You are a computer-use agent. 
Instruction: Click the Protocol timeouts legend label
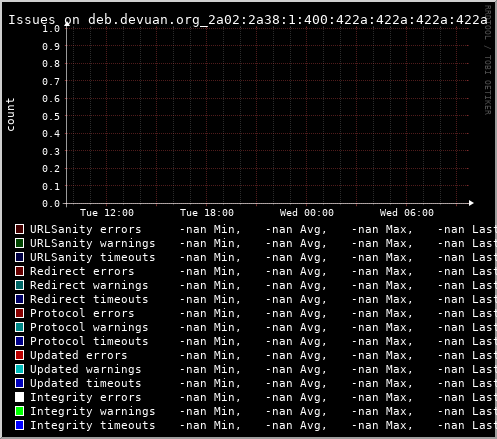point(89,341)
